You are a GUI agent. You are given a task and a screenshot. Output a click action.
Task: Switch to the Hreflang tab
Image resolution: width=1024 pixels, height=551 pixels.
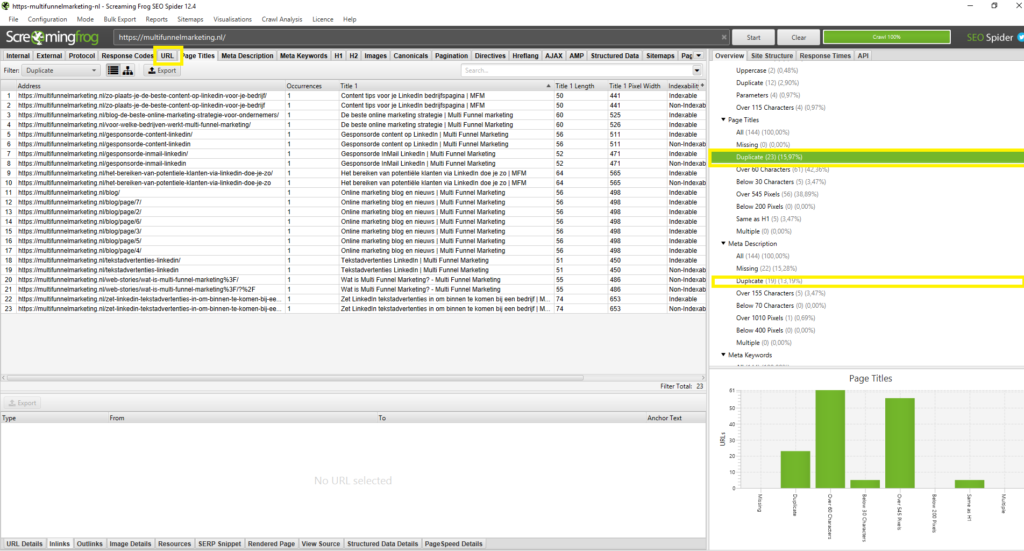pyautogui.click(x=525, y=55)
